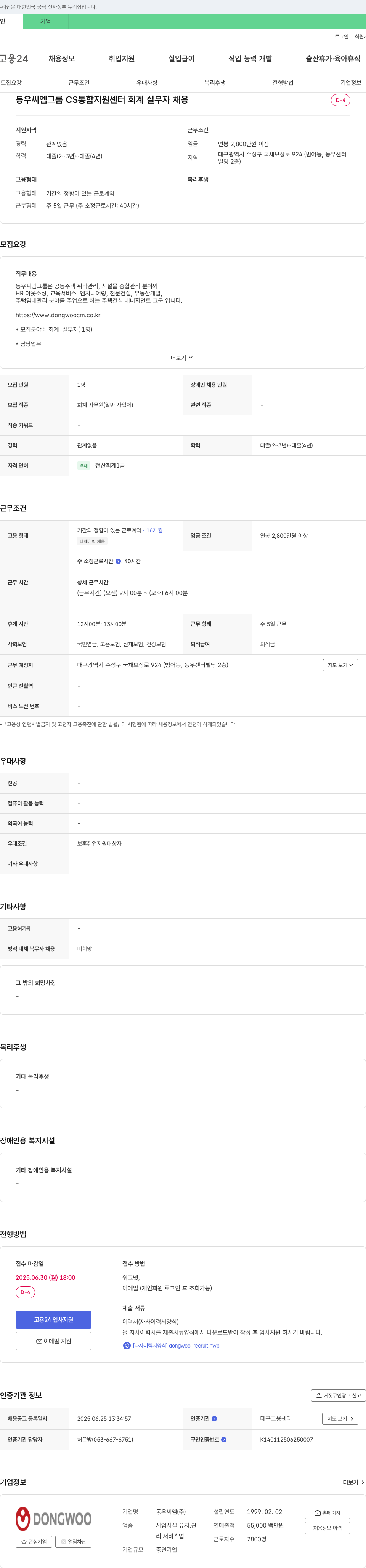Jump to the 복리후생 section tab
The image size is (366, 1568).
(215, 83)
